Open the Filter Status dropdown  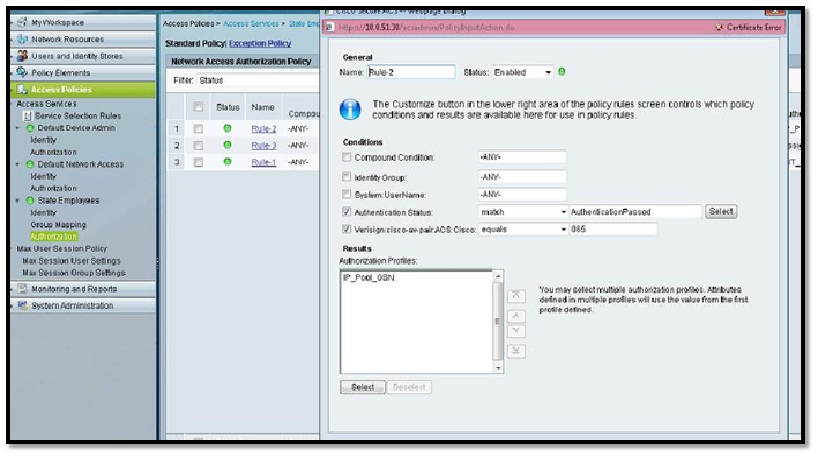coord(258,80)
